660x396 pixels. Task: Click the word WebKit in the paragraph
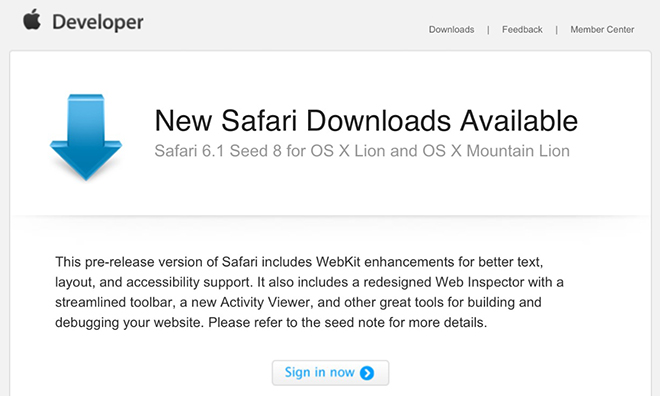(338, 262)
